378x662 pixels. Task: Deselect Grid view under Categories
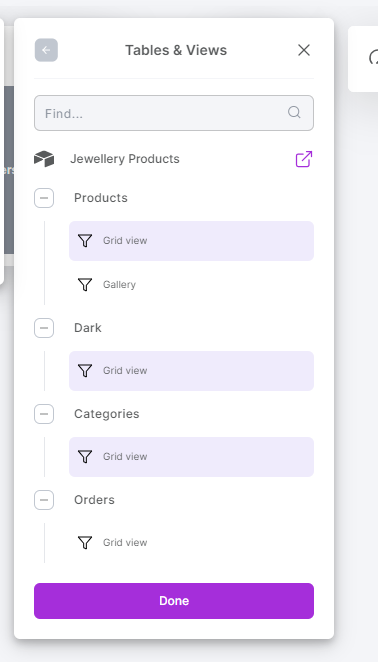tap(191, 457)
